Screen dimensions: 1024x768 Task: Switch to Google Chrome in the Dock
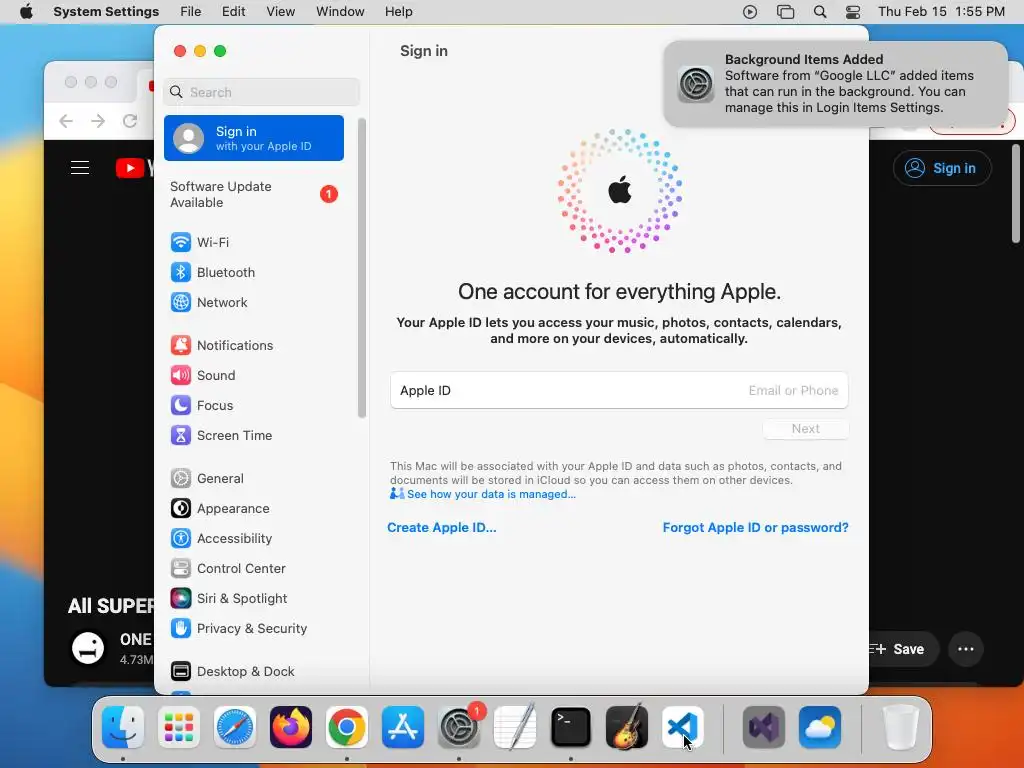tap(347, 727)
